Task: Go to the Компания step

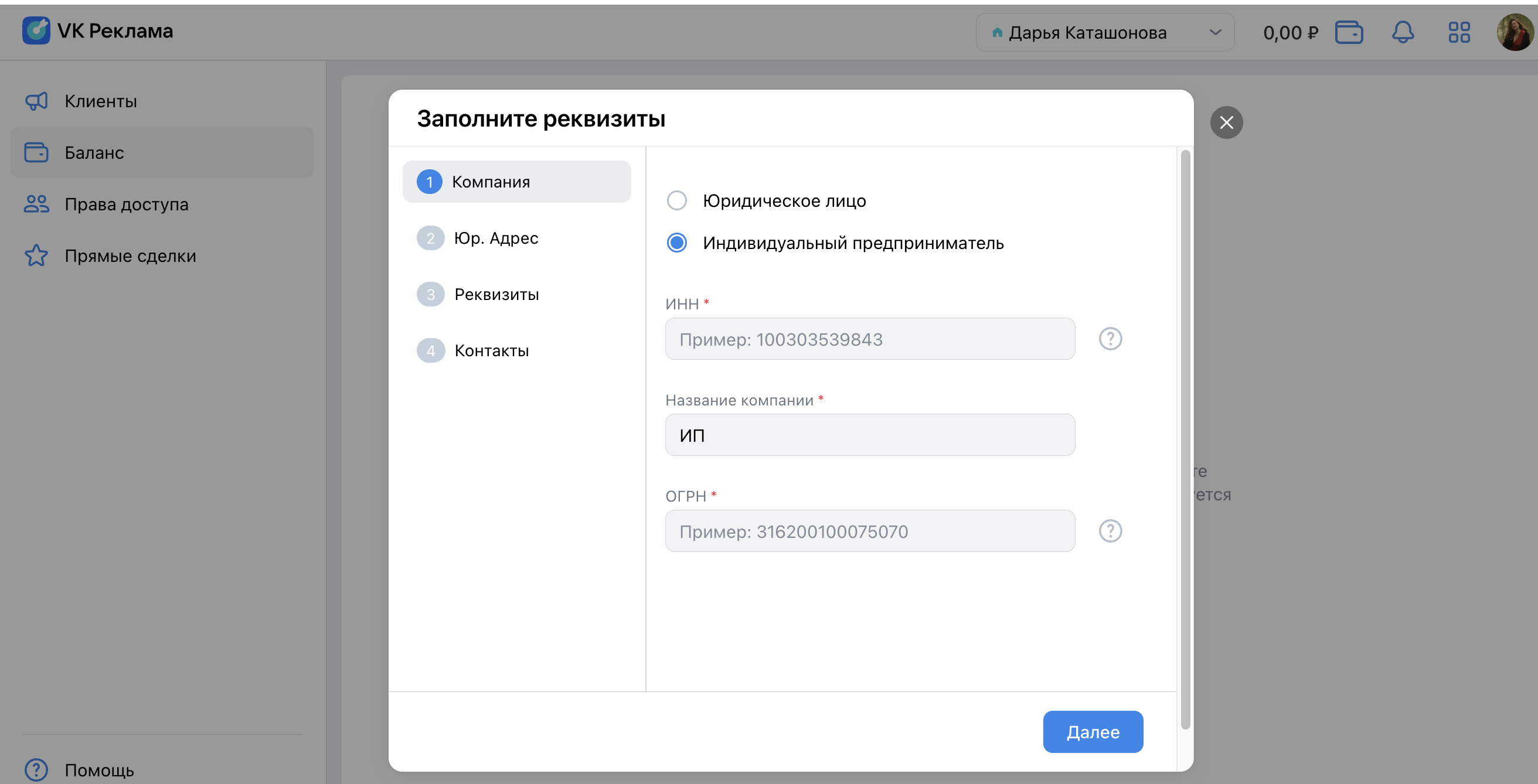Action: tap(516, 182)
